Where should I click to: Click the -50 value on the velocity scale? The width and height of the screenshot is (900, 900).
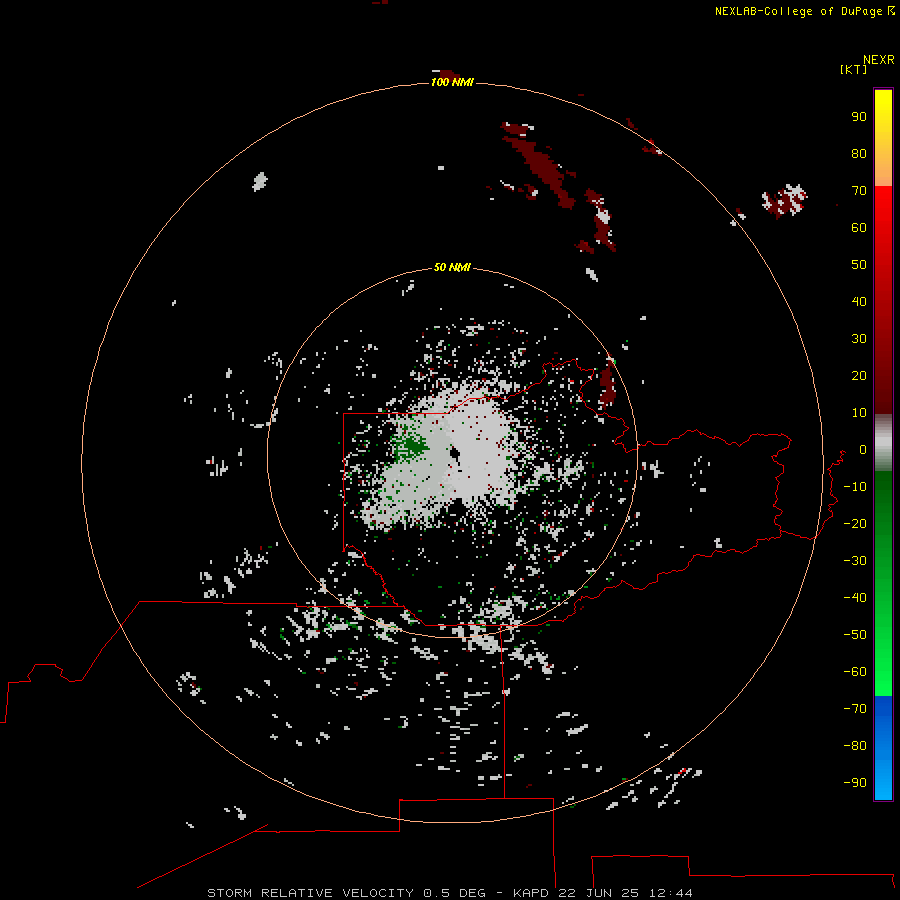855,635
